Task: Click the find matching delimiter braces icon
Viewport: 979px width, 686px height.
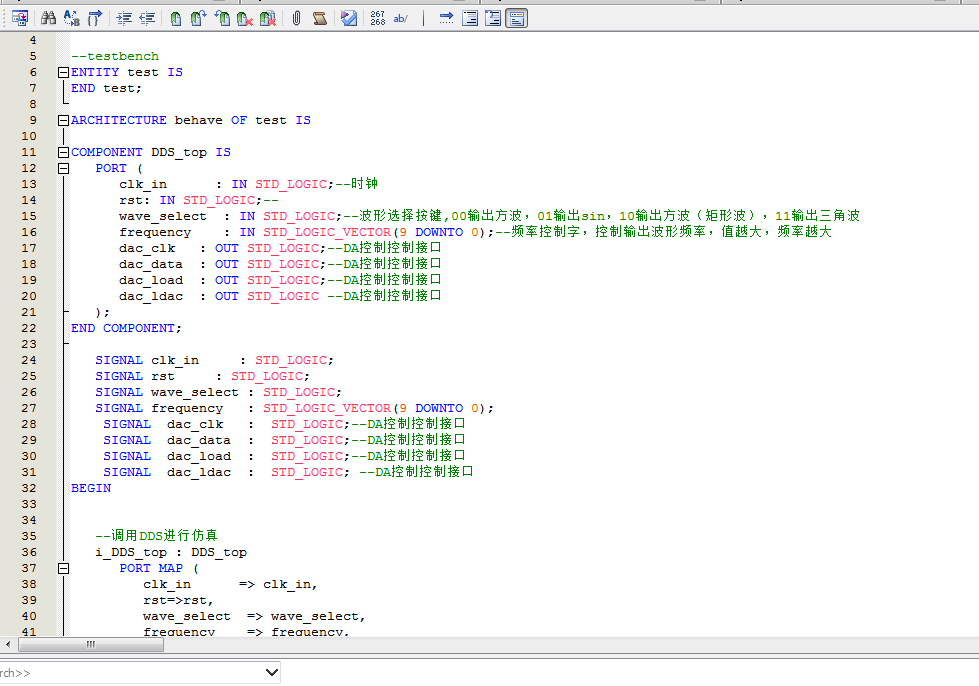Action: (96, 18)
